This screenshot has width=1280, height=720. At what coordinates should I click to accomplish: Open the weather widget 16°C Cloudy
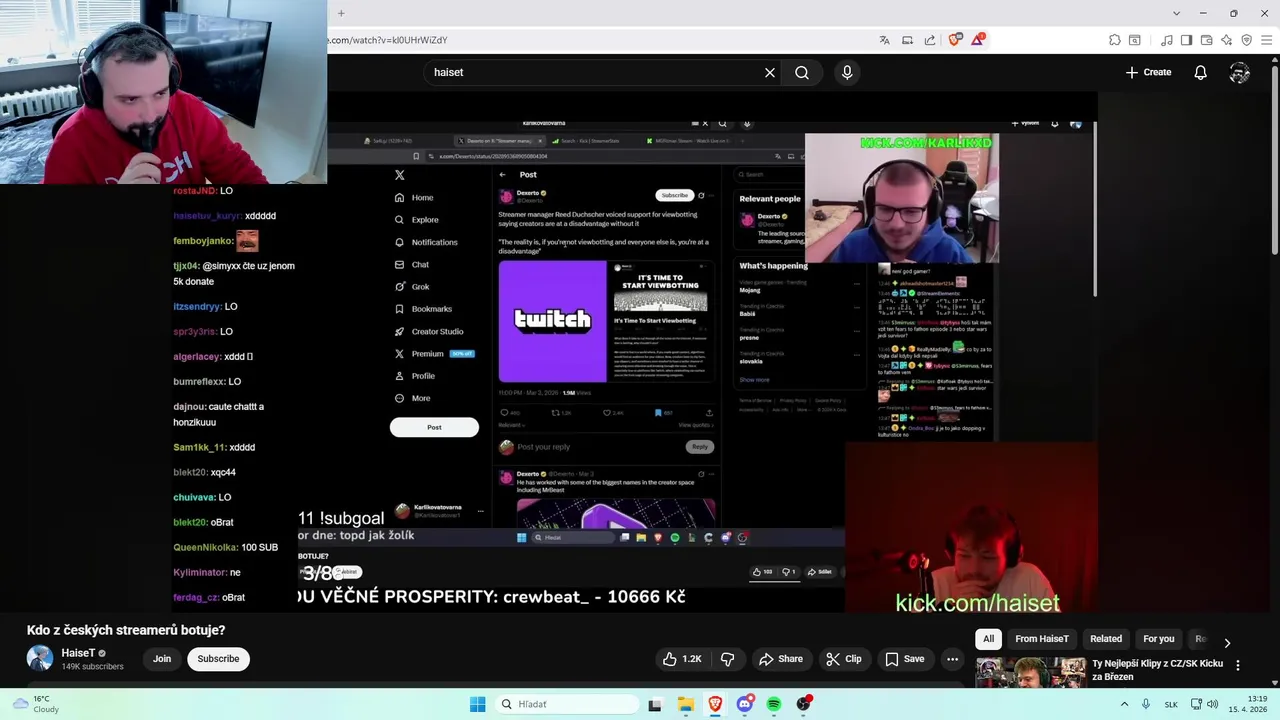[36, 704]
